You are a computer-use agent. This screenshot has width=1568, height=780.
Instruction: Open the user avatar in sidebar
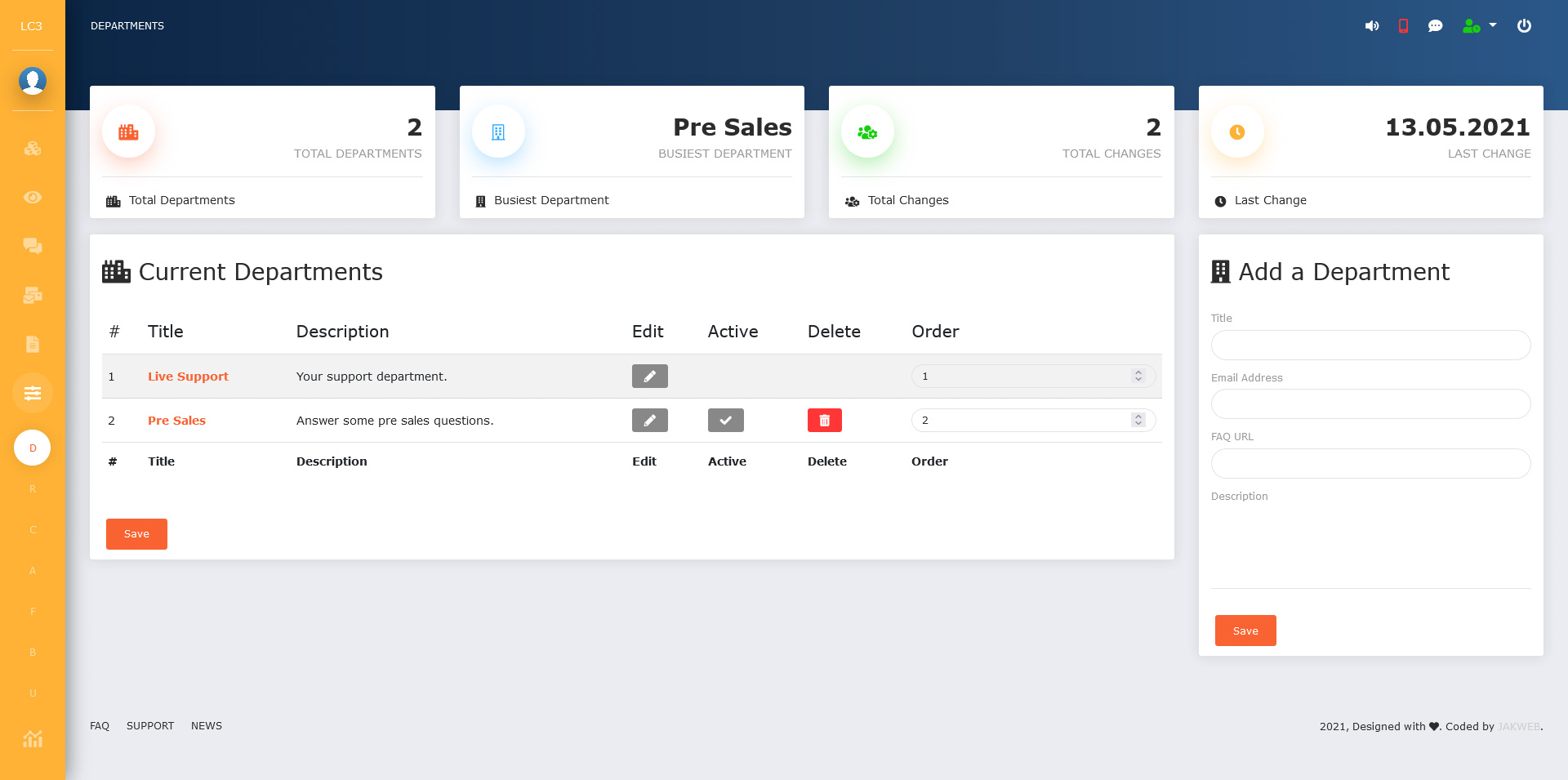click(33, 81)
